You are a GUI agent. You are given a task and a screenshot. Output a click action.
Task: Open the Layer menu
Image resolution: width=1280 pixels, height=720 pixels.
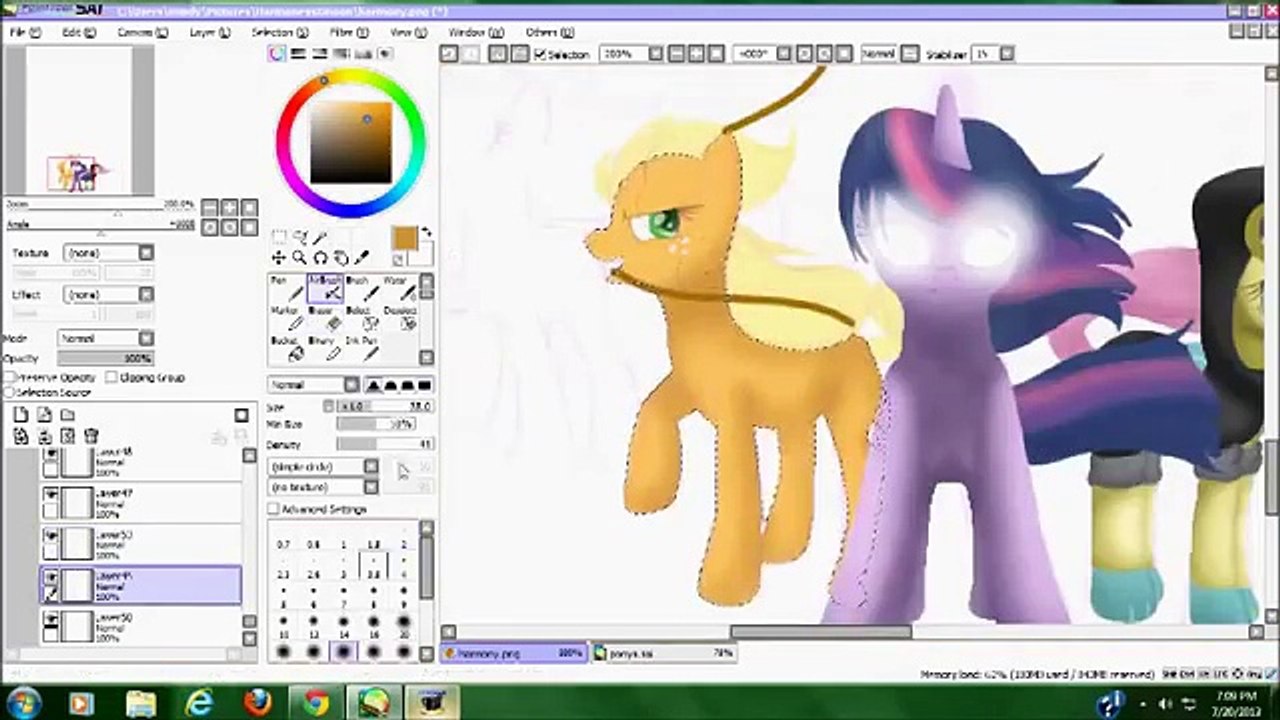[209, 32]
